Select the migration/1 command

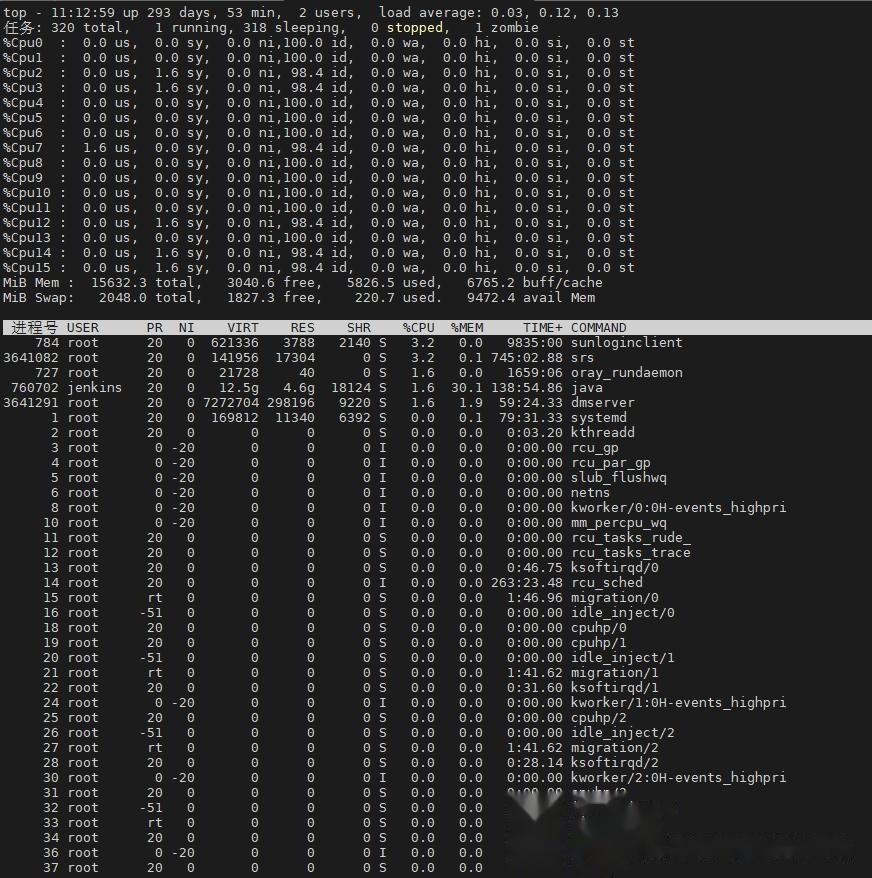[x=614, y=673]
